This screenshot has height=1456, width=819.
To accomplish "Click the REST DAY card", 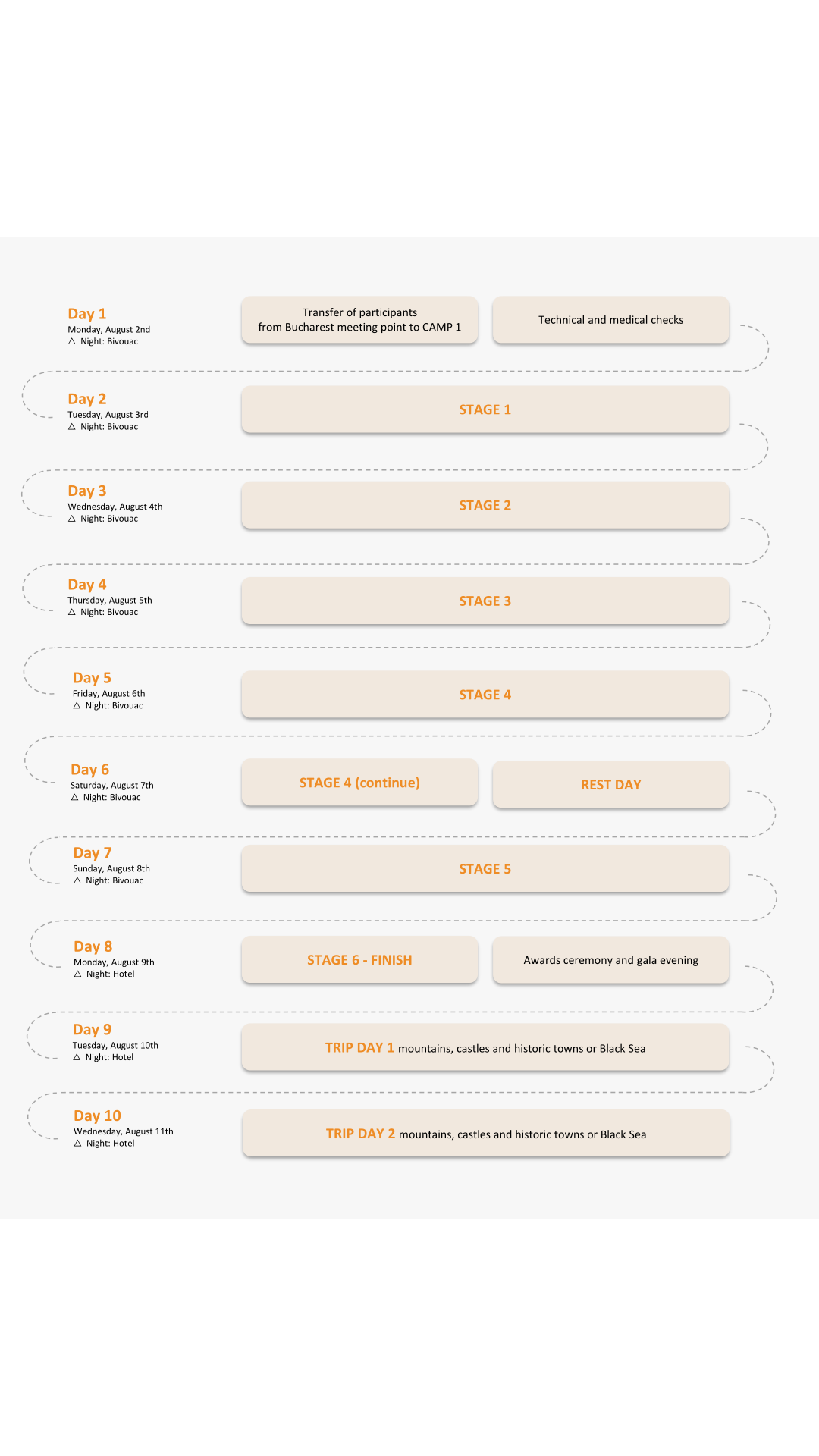I will 611,784.
